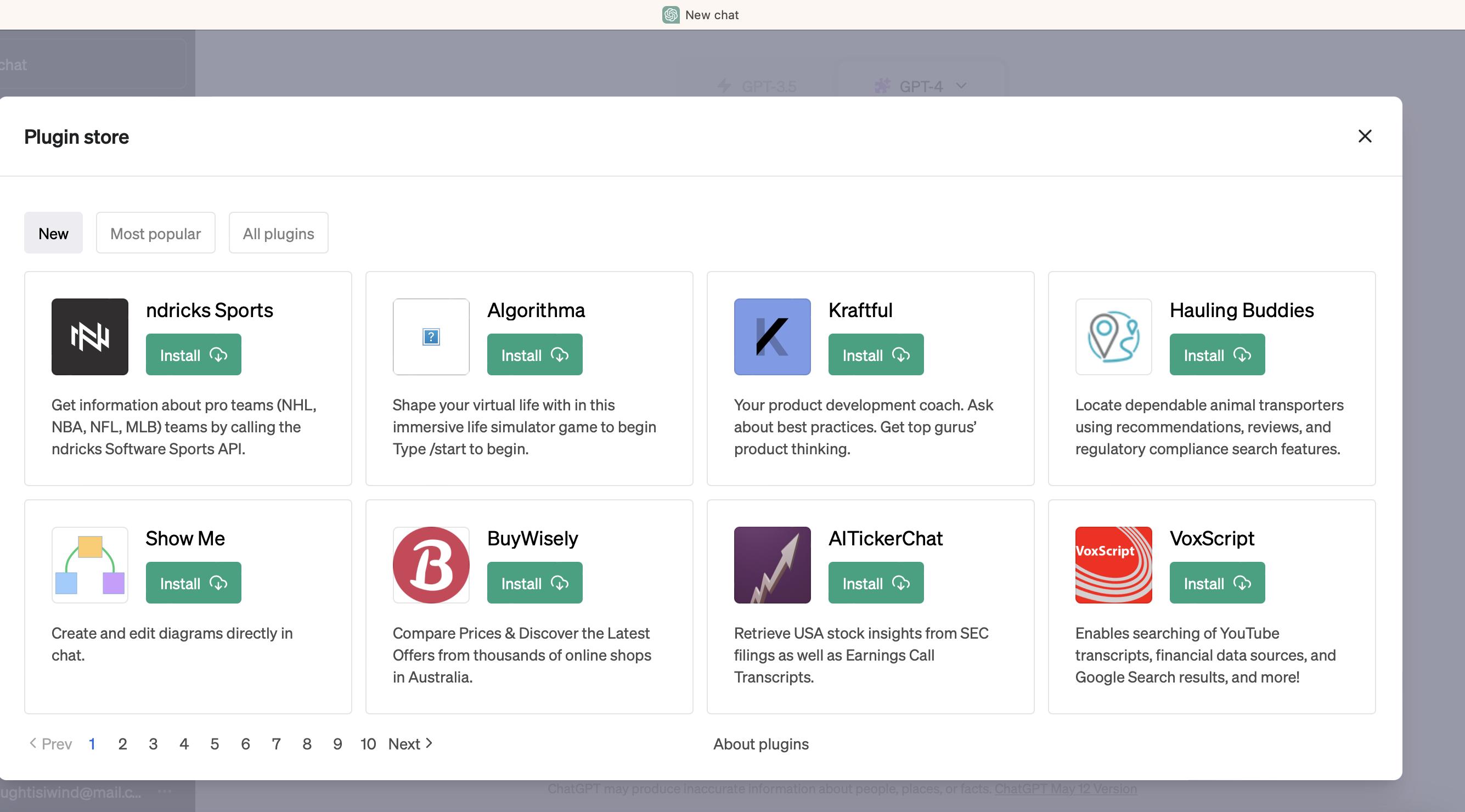Select the New plugins tab

pyautogui.click(x=53, y=233)
